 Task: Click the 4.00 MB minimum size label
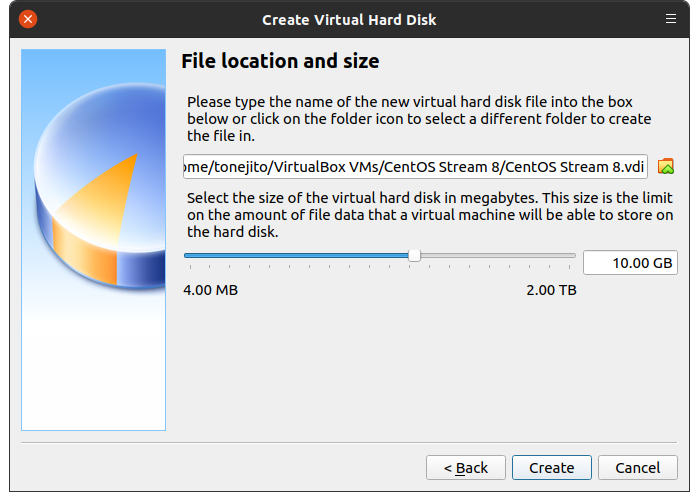click(210, 290)
